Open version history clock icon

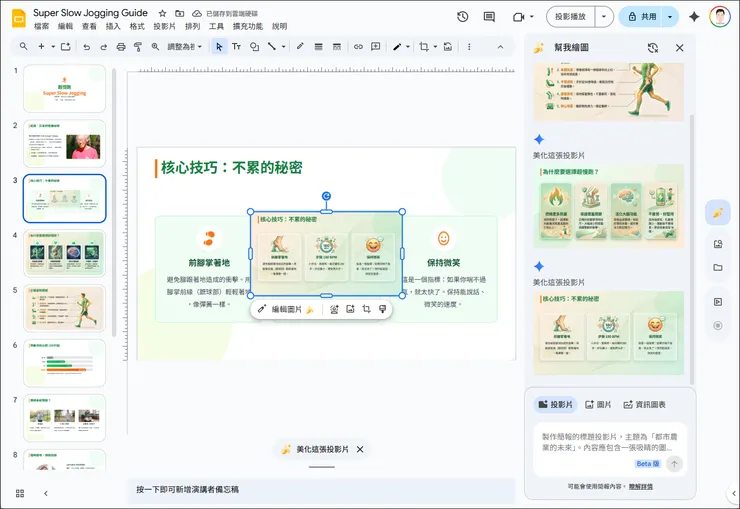coord(462,17)
